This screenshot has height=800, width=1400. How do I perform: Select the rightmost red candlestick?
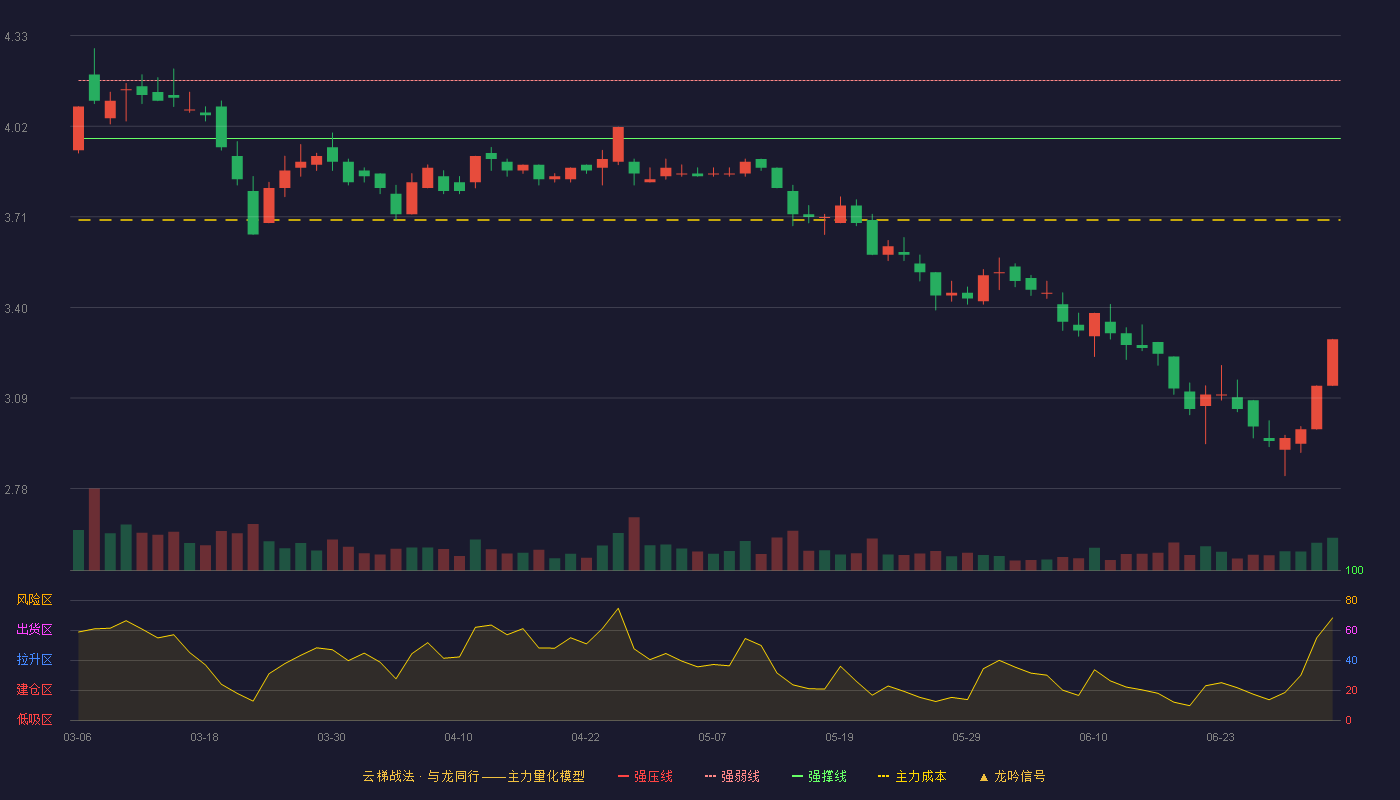(1332, 362)
